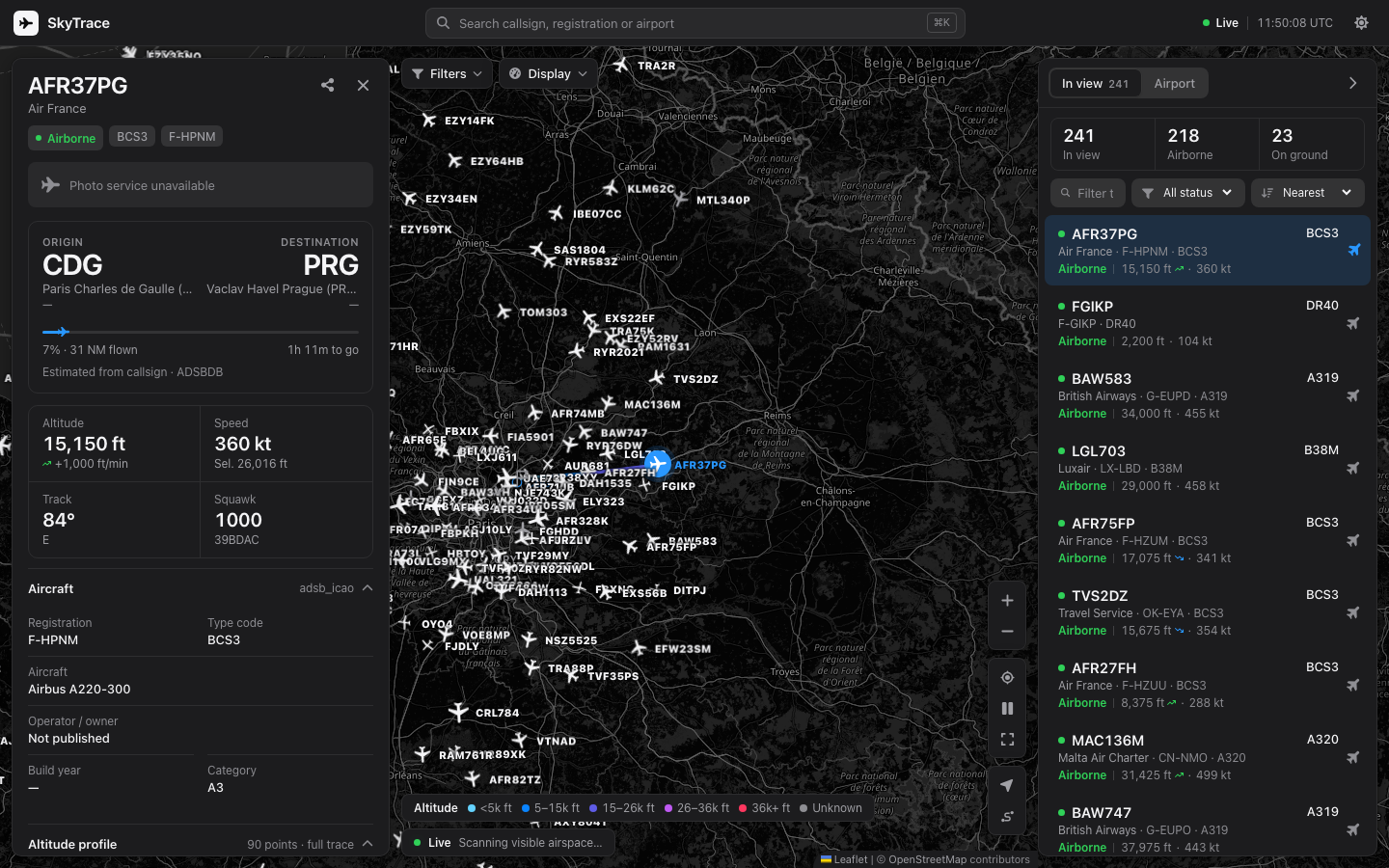This screenshot has height=868, width=1389.
Task: Open the Display dropdown
Action: [548, 74]
